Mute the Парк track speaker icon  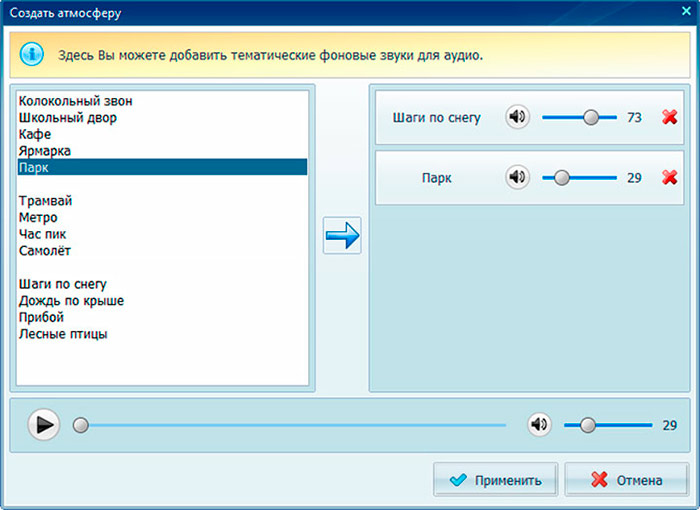click(517, 177)
